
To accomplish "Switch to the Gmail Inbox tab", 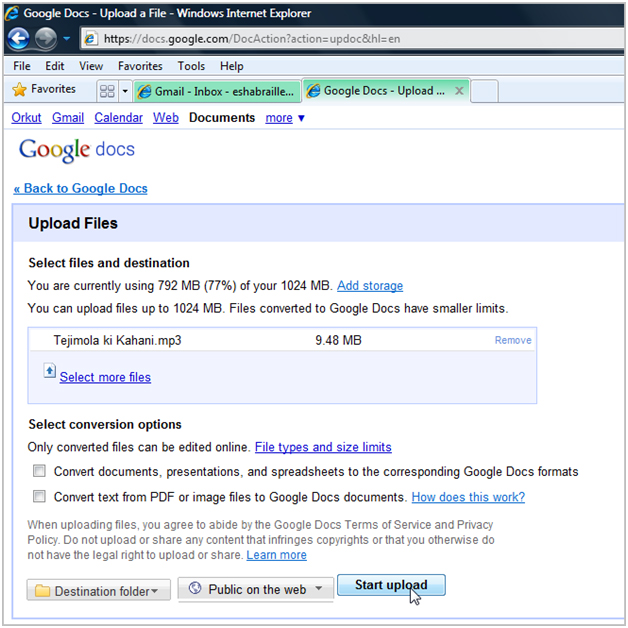I will (x=217, y=91).
